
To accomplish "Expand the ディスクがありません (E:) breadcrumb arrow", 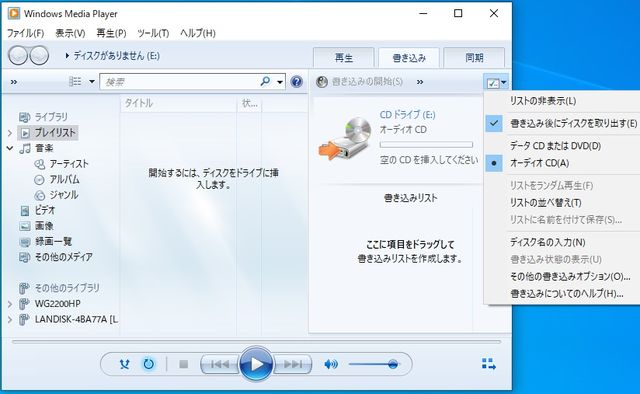I will click(x=67, y=56).
